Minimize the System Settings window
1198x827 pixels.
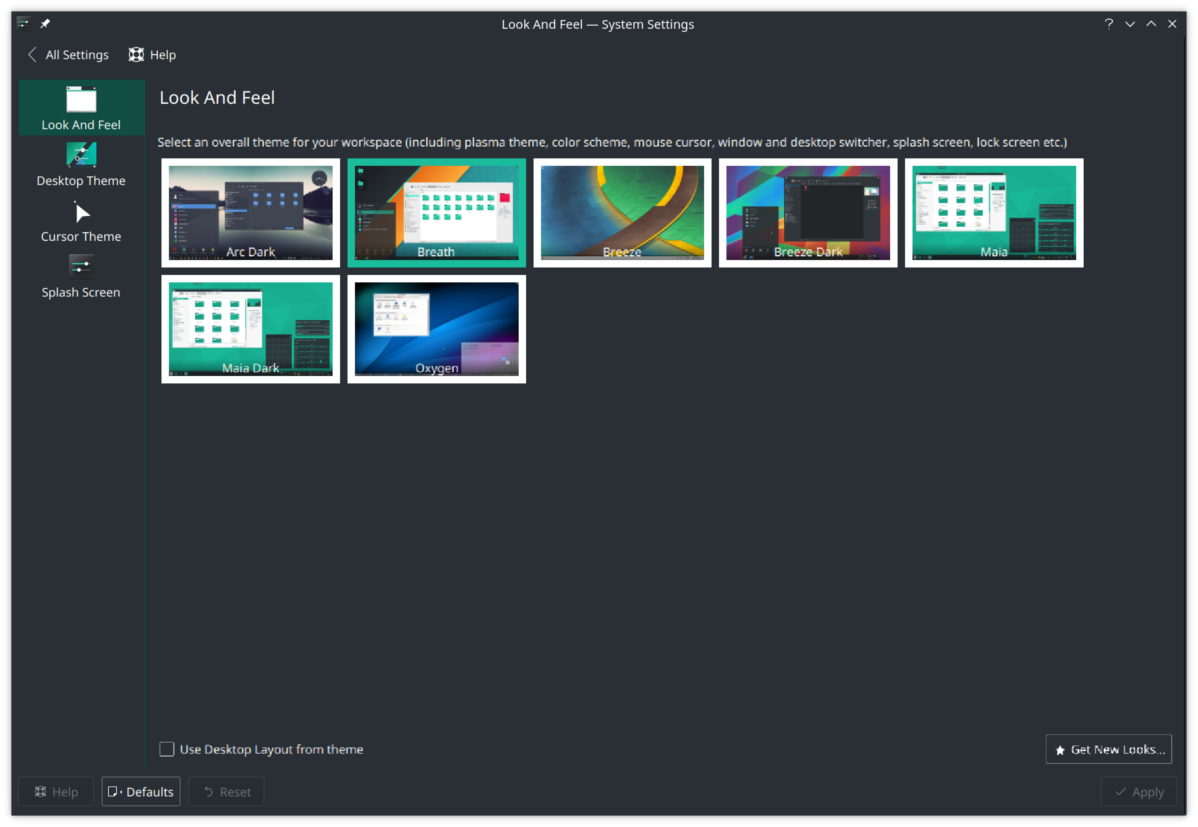1130,24
